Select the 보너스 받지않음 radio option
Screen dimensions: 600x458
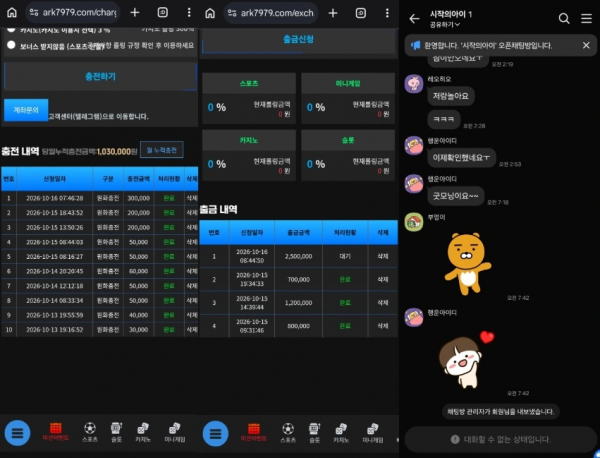click(11, 45)
